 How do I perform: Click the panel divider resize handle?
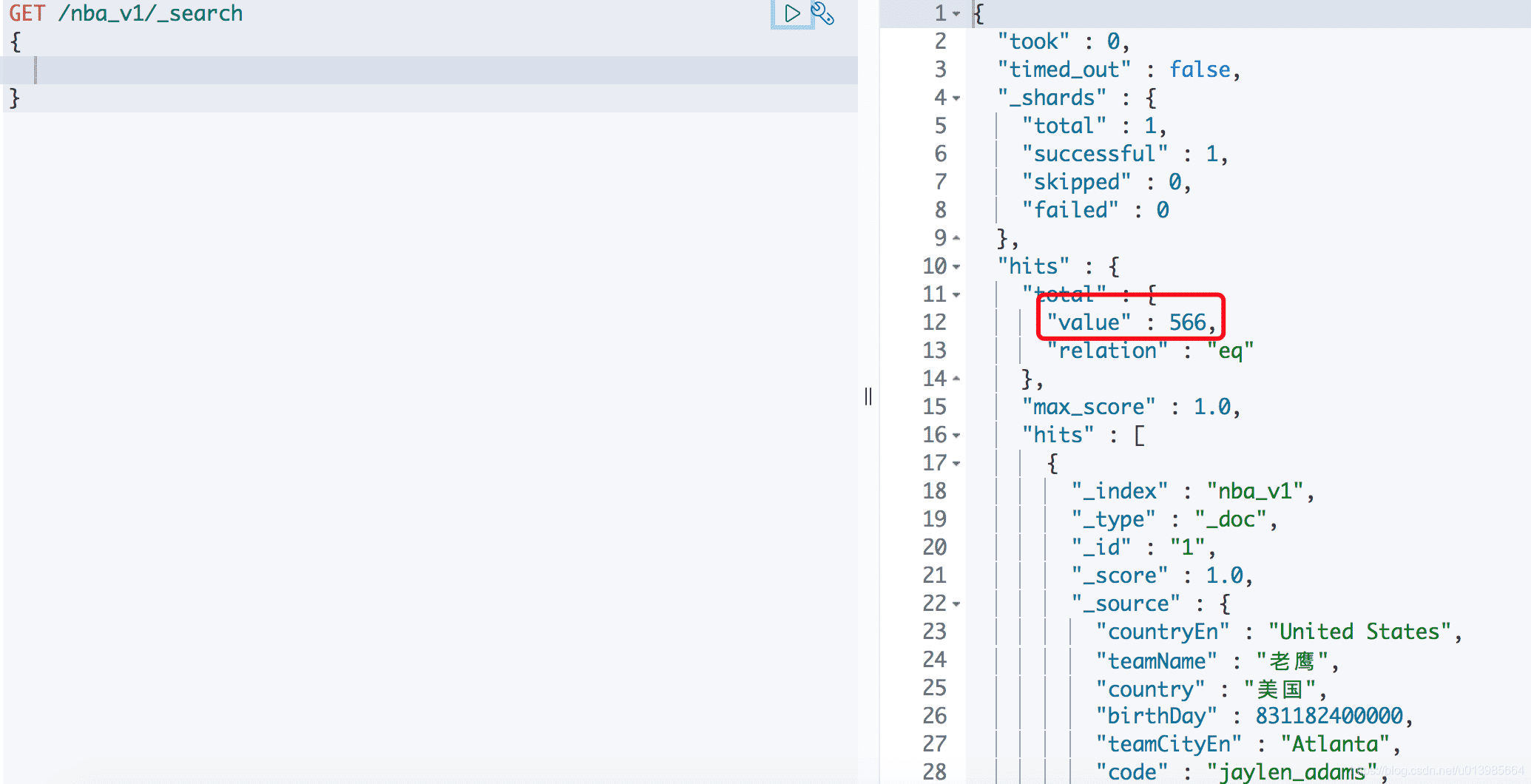click(868, 396)
